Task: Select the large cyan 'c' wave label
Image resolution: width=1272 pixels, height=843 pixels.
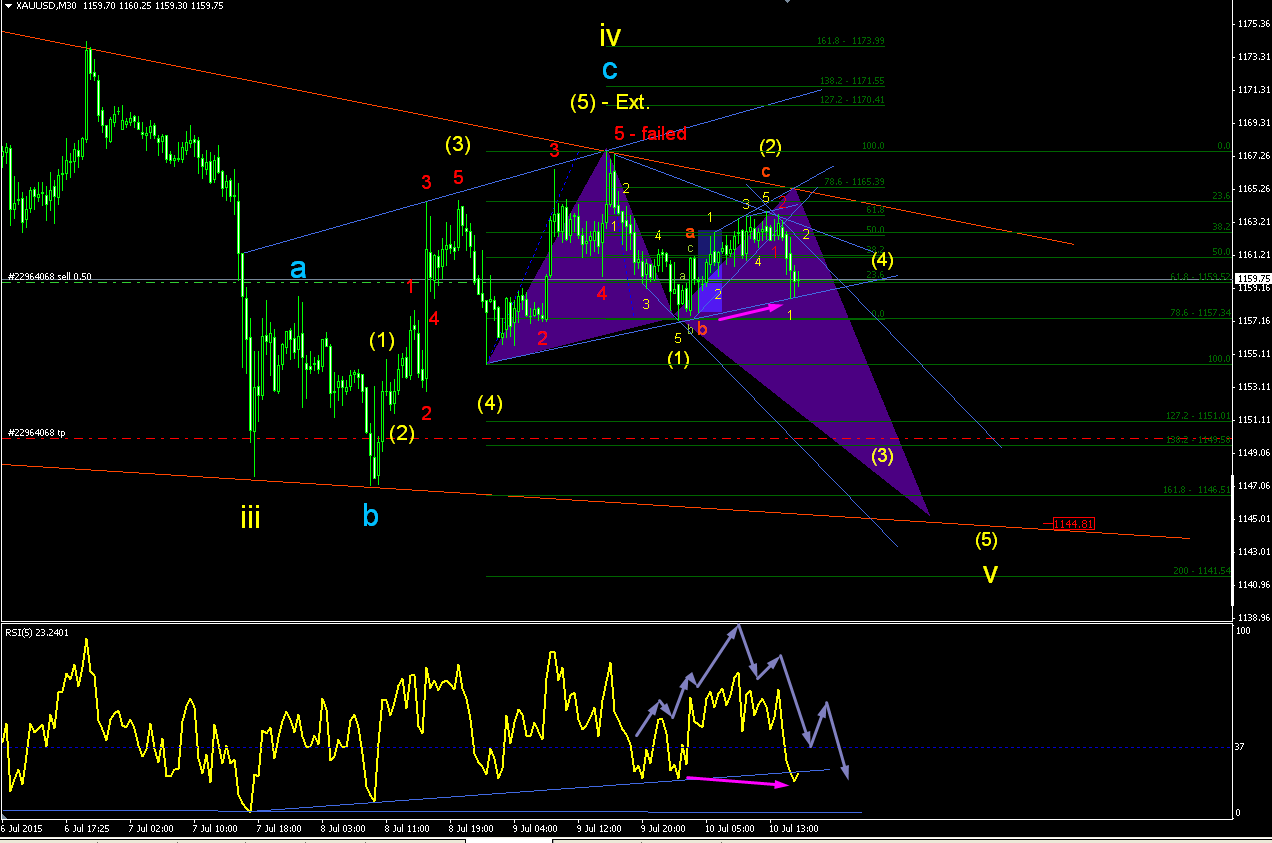Action: (x=609, y=70)
